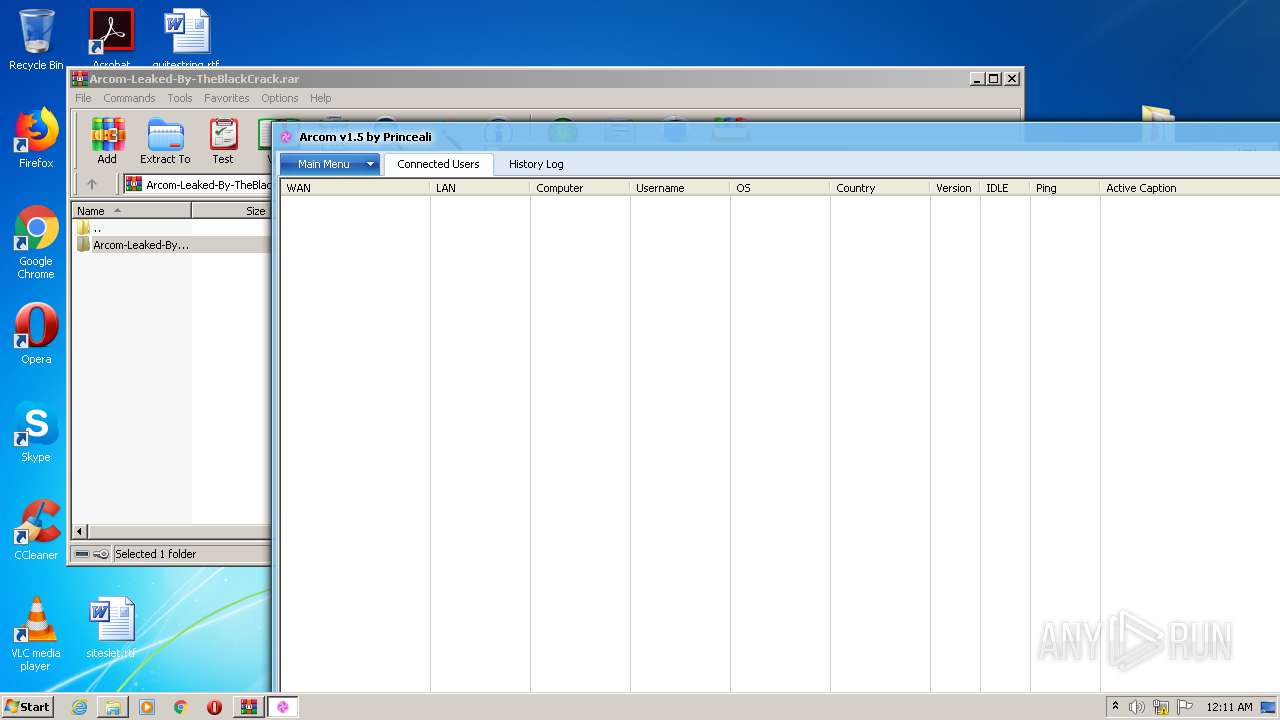This screenshot has height=720, width=1280.
Task: Click the Windows Explorer taskbar icon
Action: point(113,707)
